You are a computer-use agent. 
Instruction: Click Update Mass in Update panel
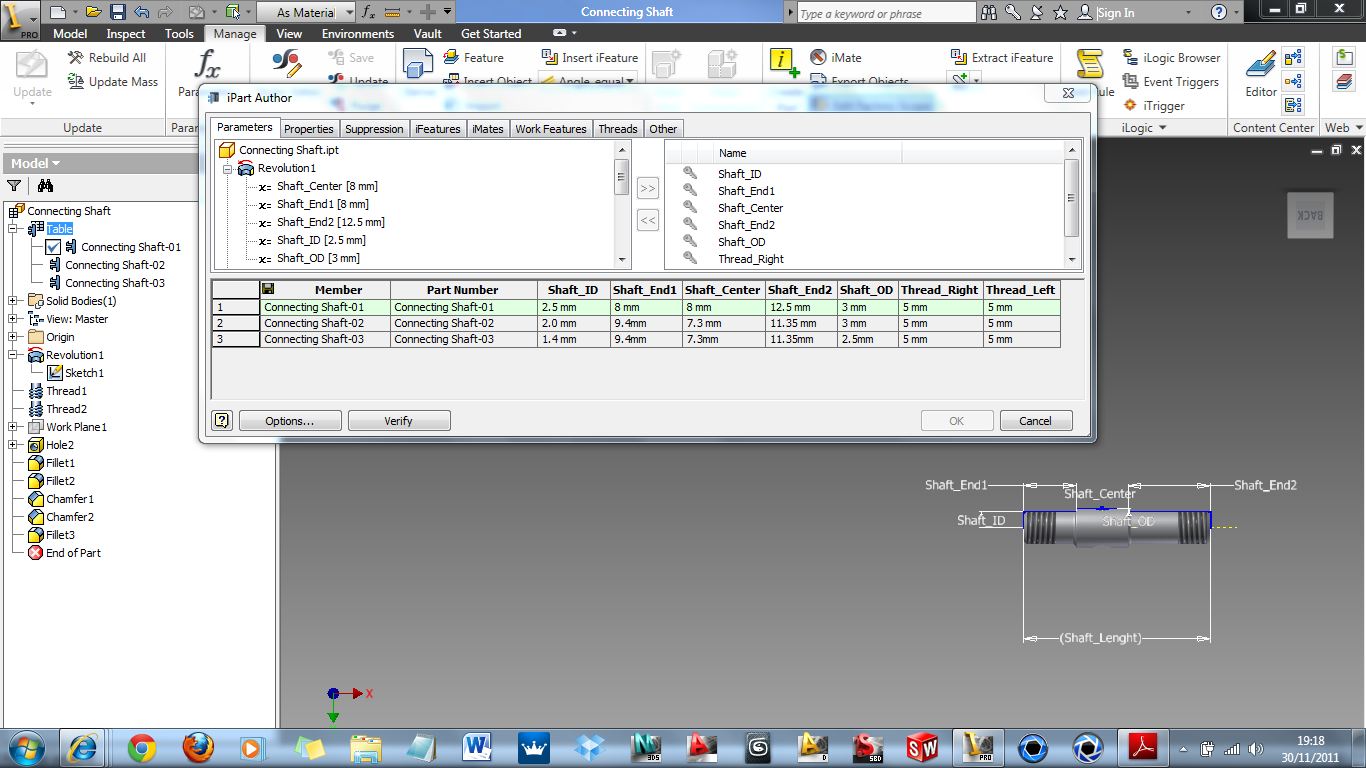(x=113, y=82)
